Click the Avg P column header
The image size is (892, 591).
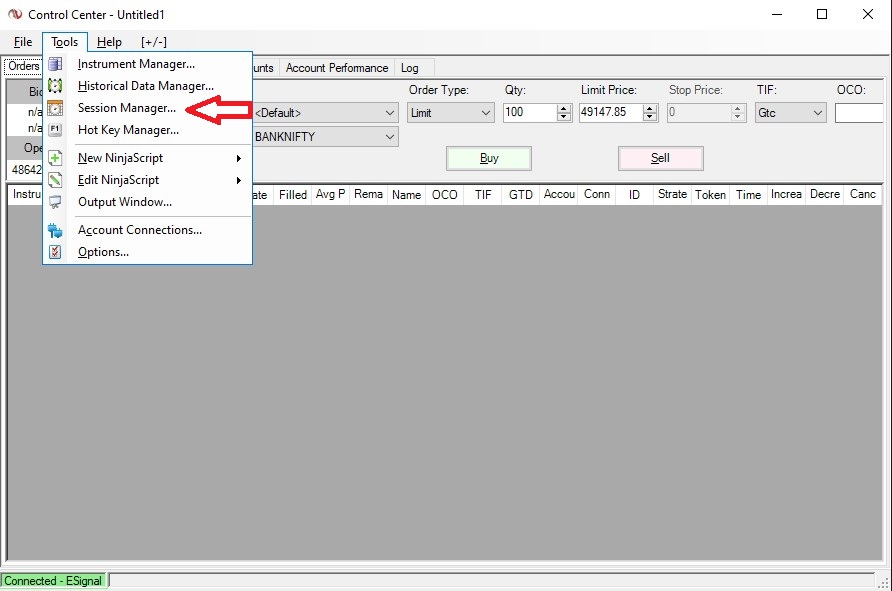click(x=331, y=195)
